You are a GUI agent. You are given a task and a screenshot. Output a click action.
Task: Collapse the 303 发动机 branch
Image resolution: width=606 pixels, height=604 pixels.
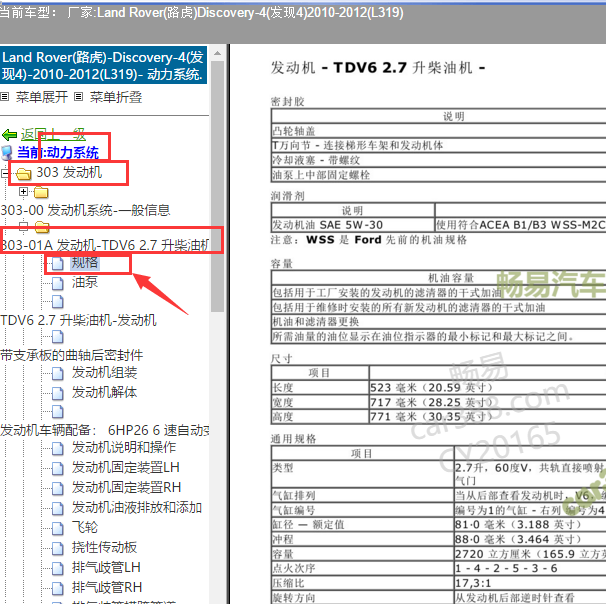pos(5,174)
